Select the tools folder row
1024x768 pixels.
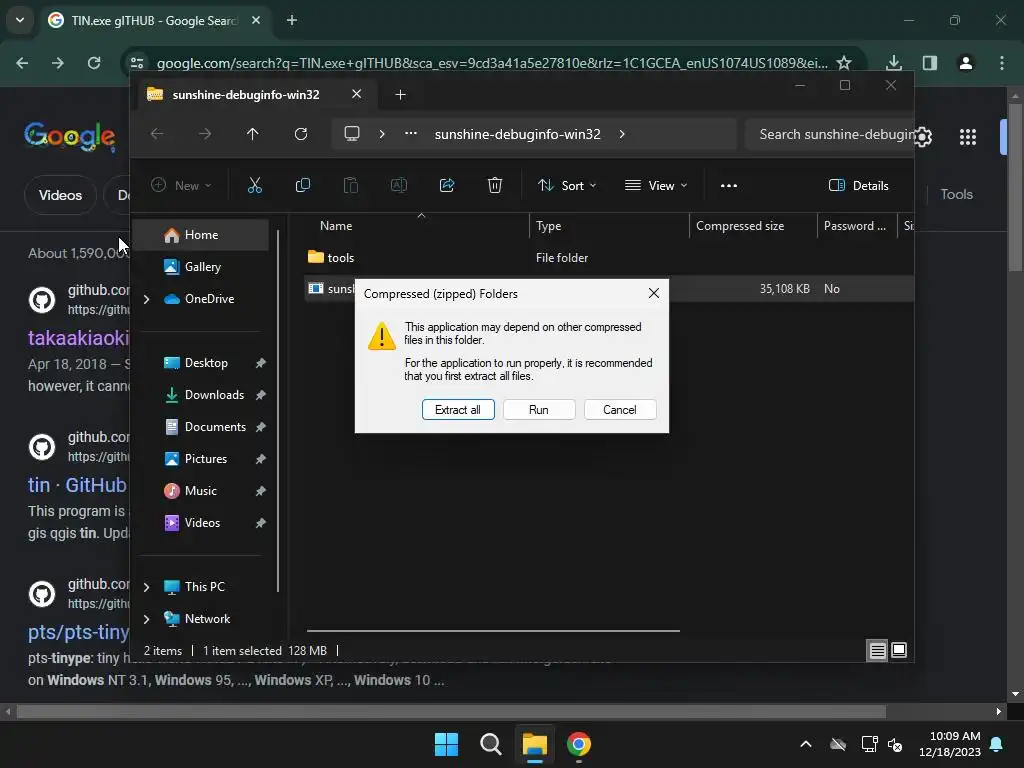click(609, 257)
